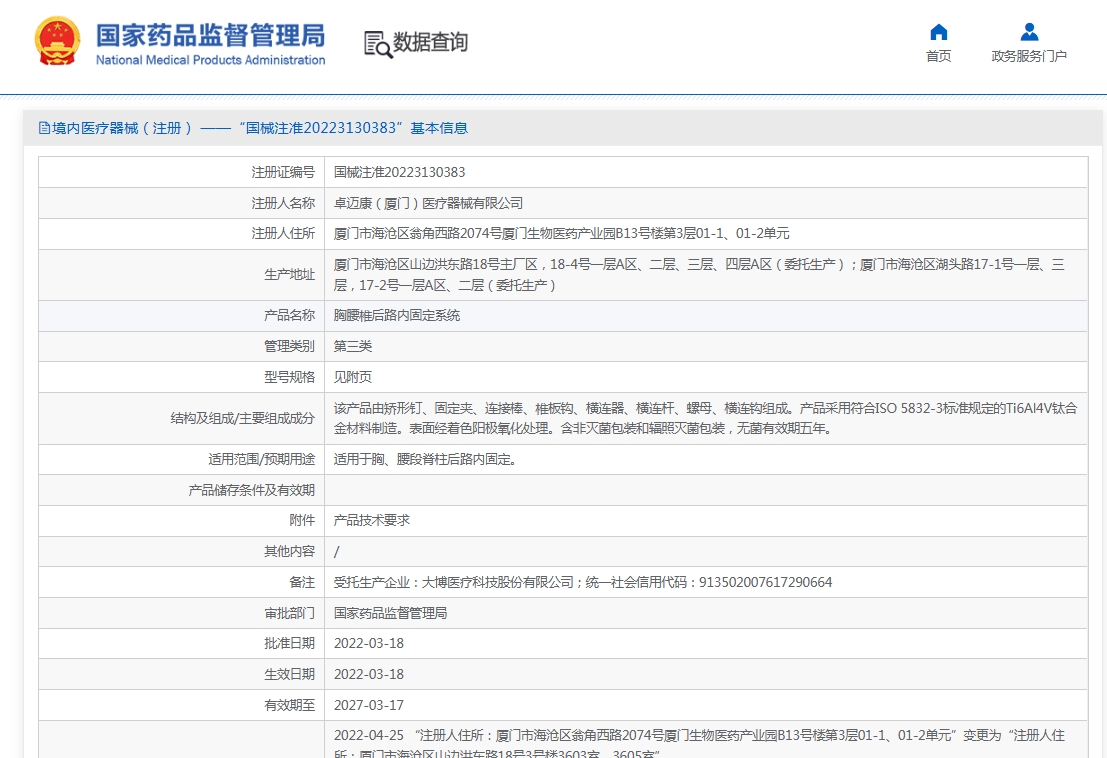The width and height of the screenshot is (1107, 758).
Task: Select the 注册人名称 label cell
Action: (283, 203)
